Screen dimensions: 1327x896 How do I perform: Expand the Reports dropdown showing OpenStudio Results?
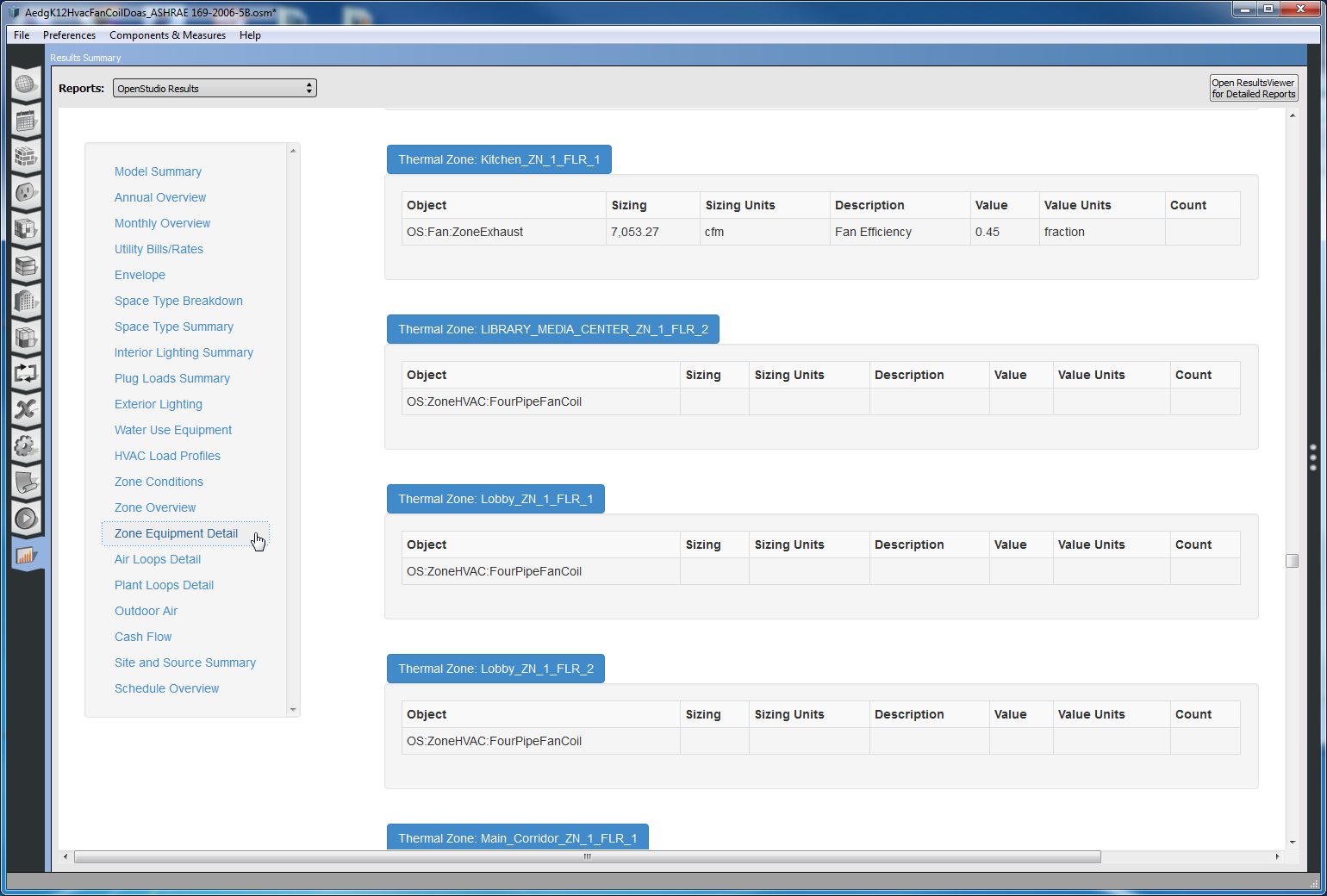pos(215,89)
